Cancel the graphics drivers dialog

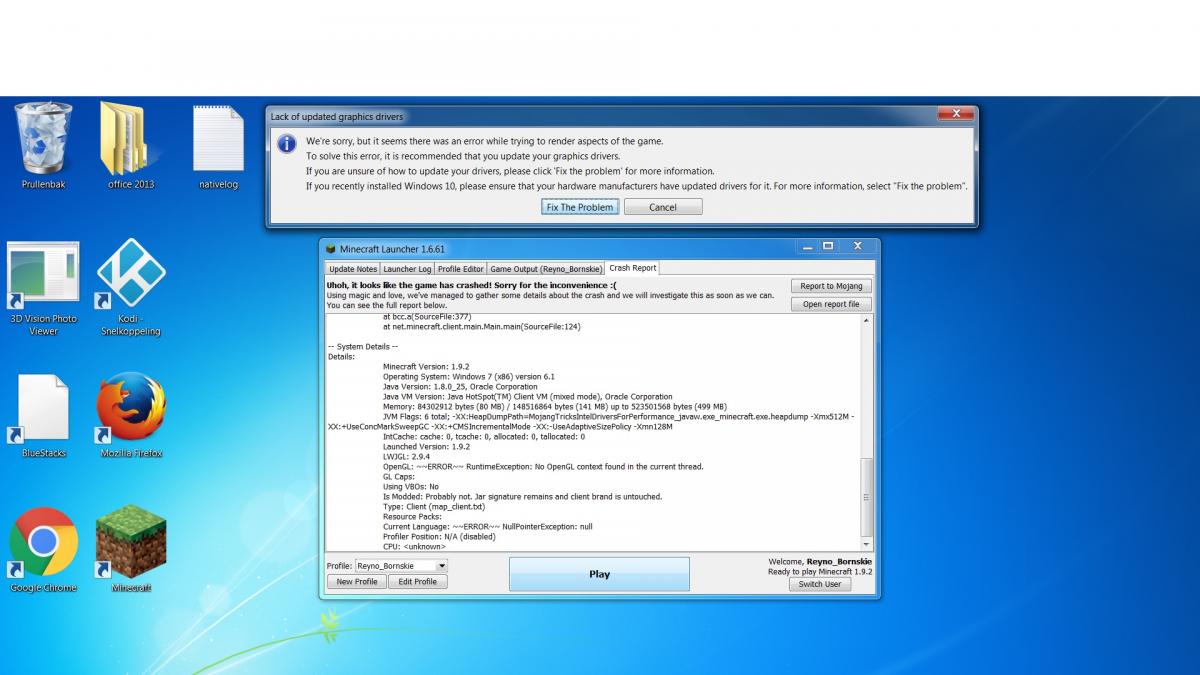(663, 207)
